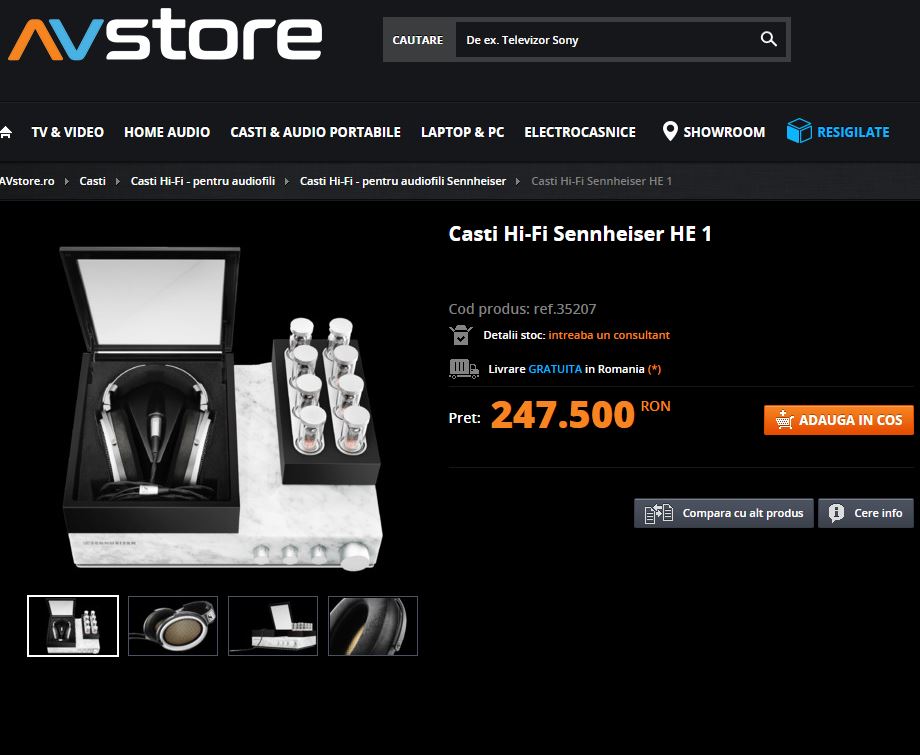920x755 pixels.
Task: Open the ELECTROCASNICE menu
Action: pos(580,132)
